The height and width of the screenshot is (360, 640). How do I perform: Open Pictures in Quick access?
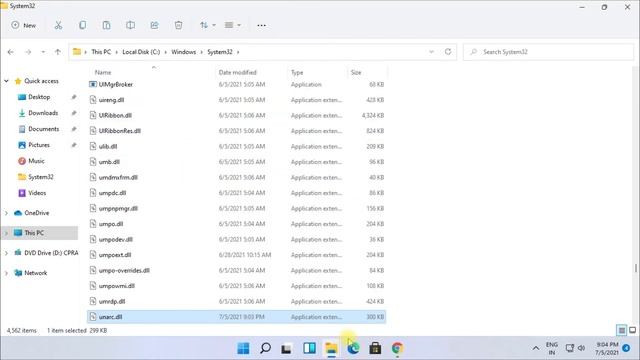click(x=39, y=145)
